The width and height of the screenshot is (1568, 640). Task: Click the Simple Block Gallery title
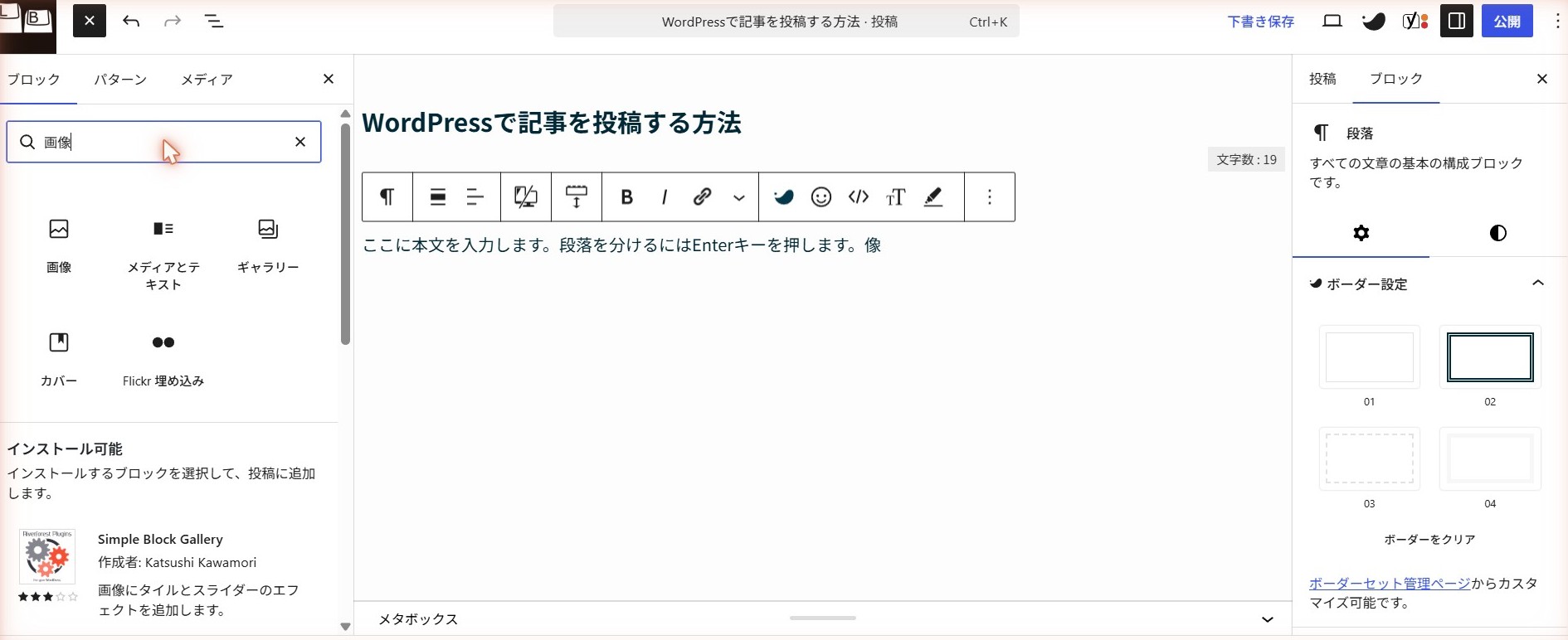(160, 539)
